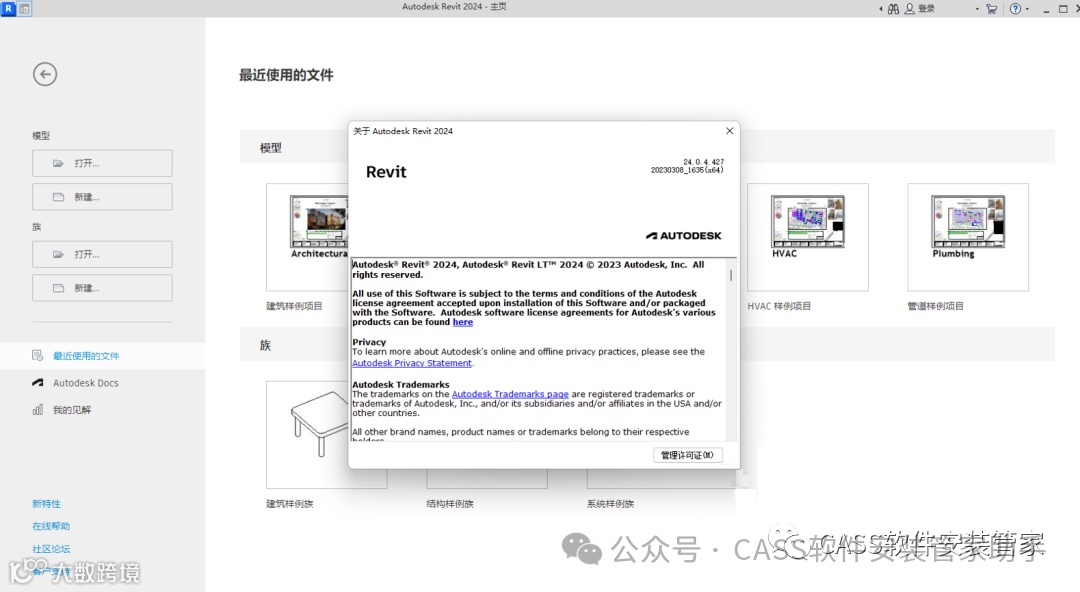Click the back arrow circle button

coord(45,74)
